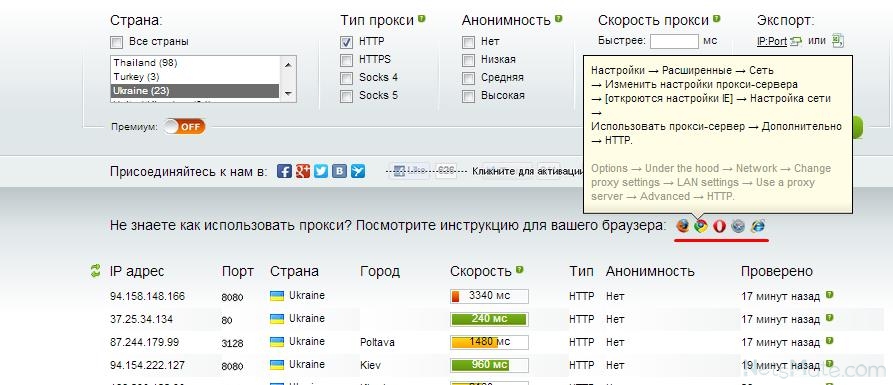Click the 960 мс speed bar

click(x=489, y=364)
